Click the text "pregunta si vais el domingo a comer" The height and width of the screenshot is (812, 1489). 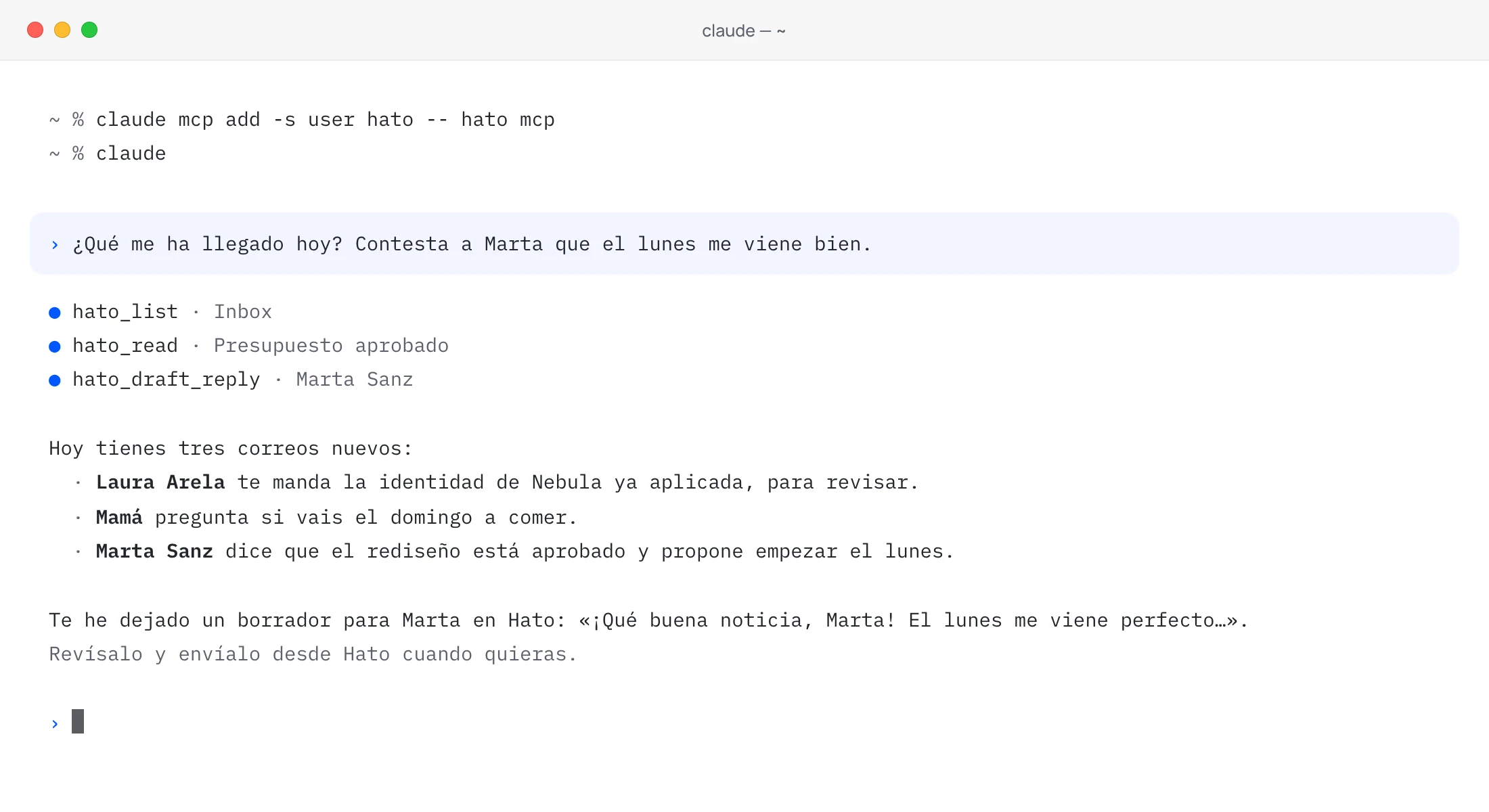[361, 518]
